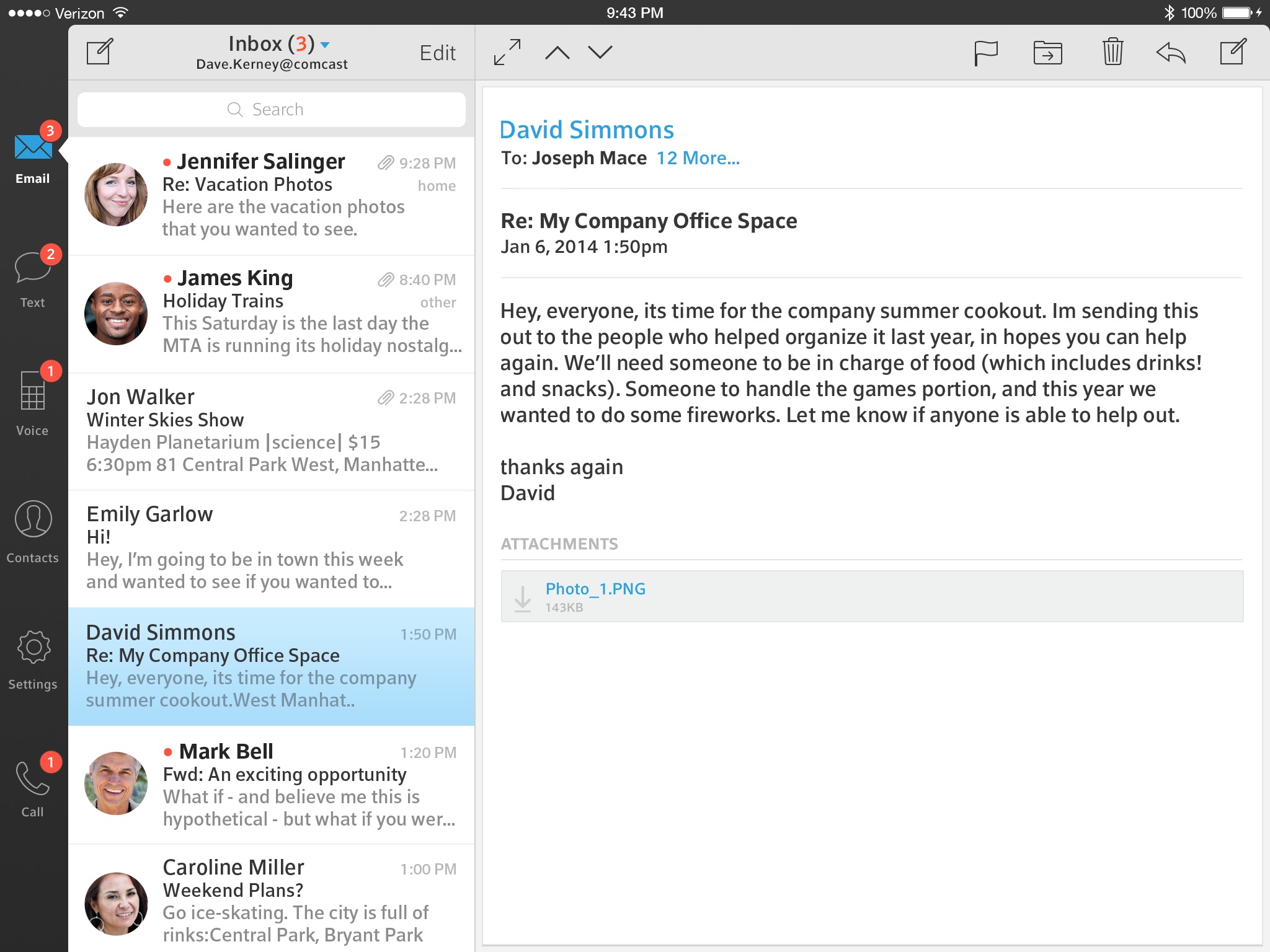Flag the open message

[985, 53]
